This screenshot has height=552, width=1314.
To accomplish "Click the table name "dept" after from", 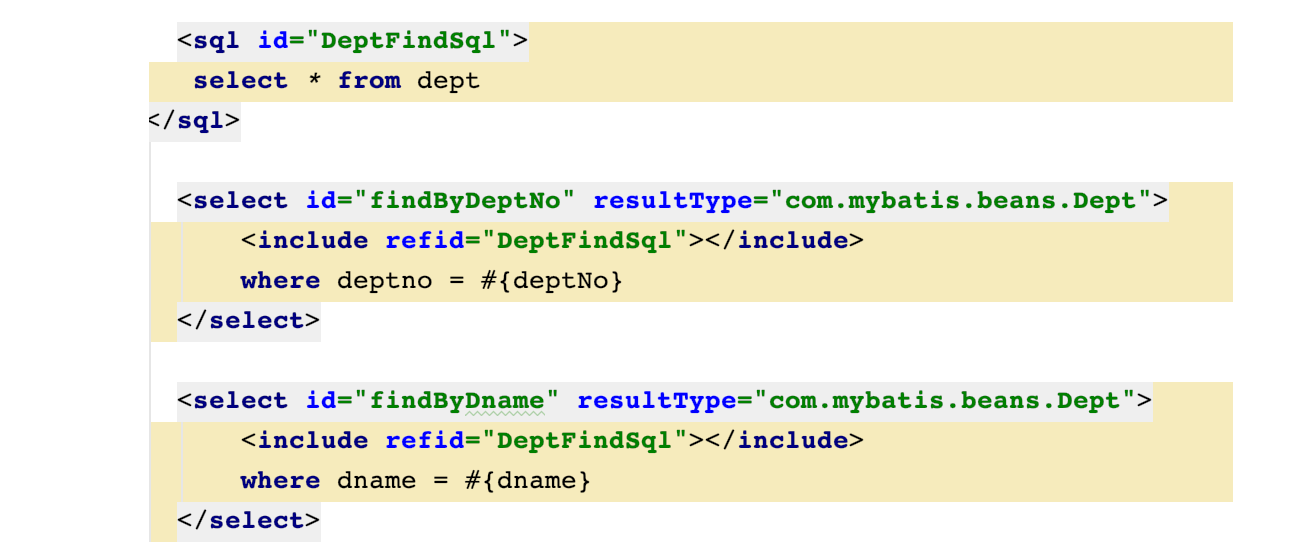I will [448, 81].
